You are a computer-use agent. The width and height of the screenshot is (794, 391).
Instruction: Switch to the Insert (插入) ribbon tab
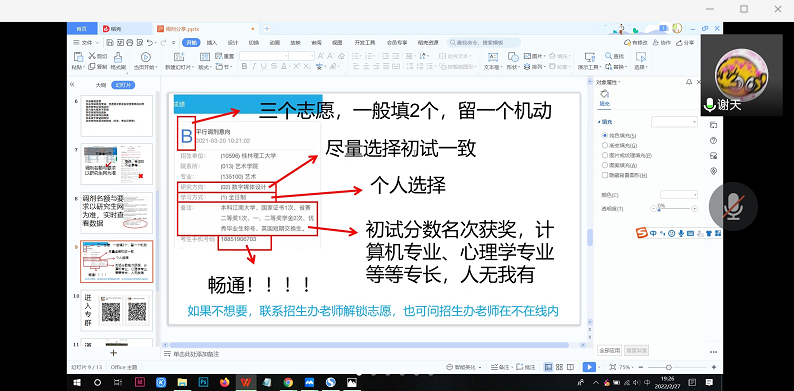pyautogui.click(x=212, y=43)
